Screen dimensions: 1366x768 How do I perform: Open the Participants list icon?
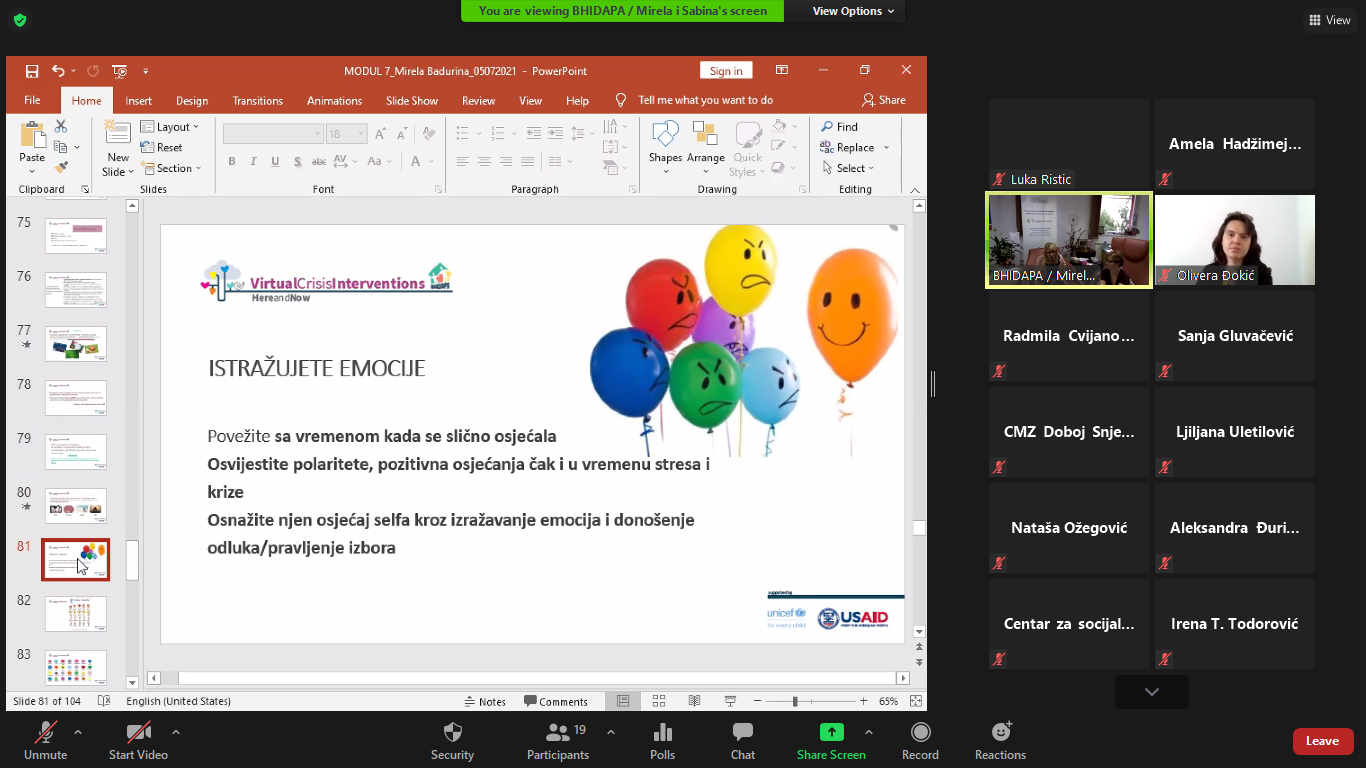pyautogui.click(x=558, y=732)
